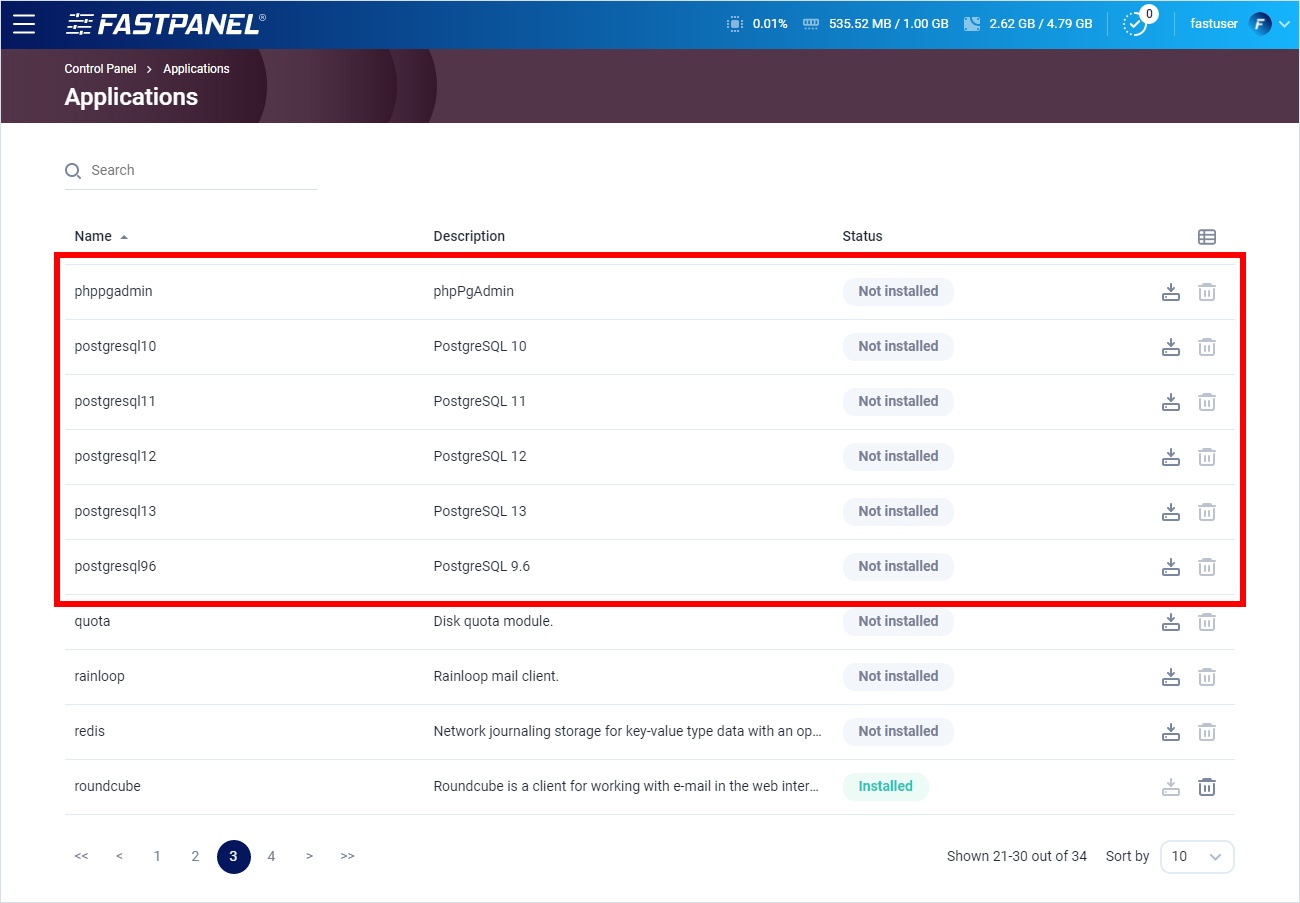Open the hamburger main menu
The height and width of the screenshot is (903, 1300).
[24, 24]
